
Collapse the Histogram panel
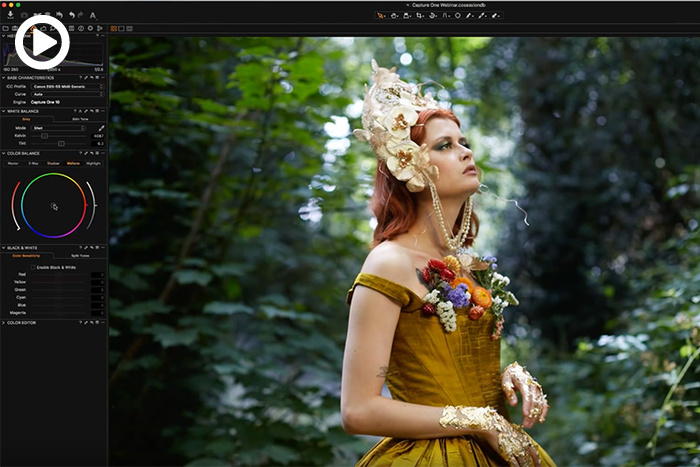pos(4,36)
